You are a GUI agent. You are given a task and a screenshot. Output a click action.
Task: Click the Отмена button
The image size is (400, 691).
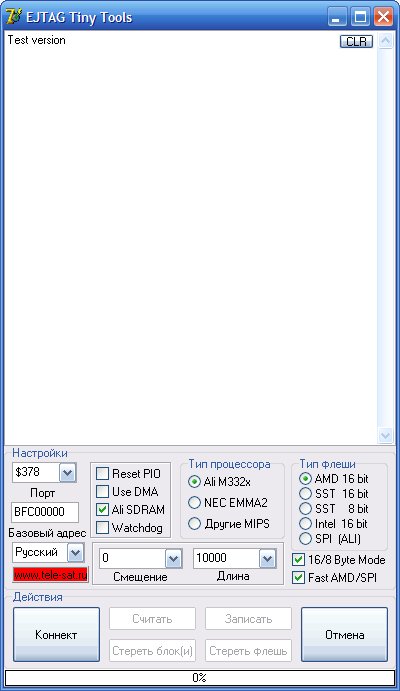[344, 635]
